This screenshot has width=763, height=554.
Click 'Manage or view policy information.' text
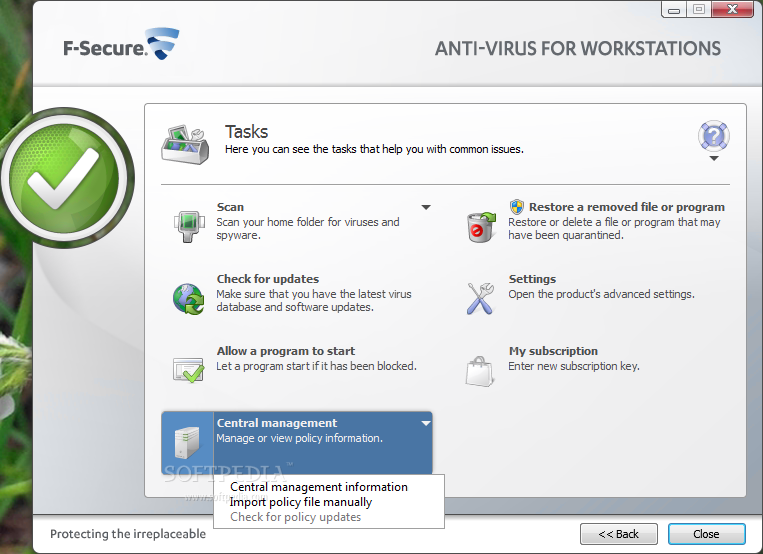tap(299, 438)
